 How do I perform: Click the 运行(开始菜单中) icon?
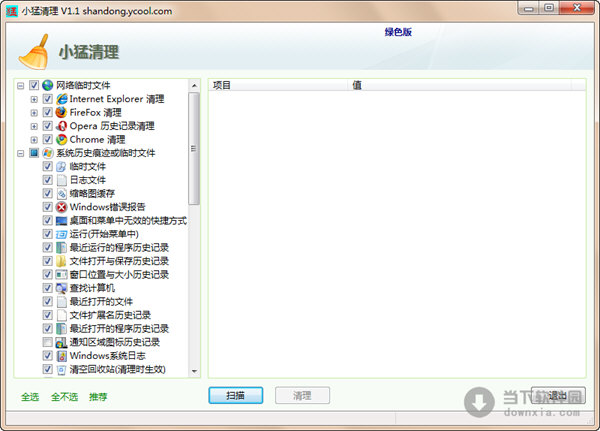61,234
